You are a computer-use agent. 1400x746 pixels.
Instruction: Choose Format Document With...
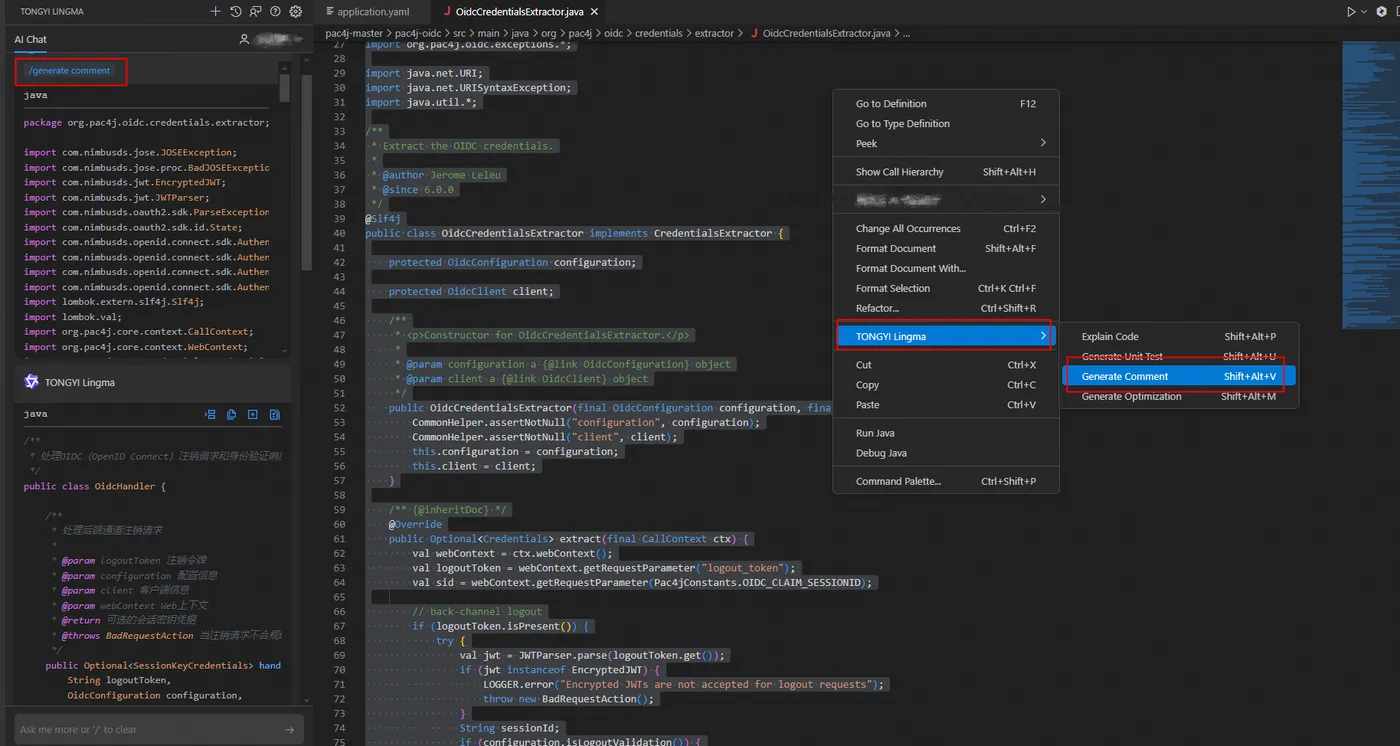(x=946, y=268)
